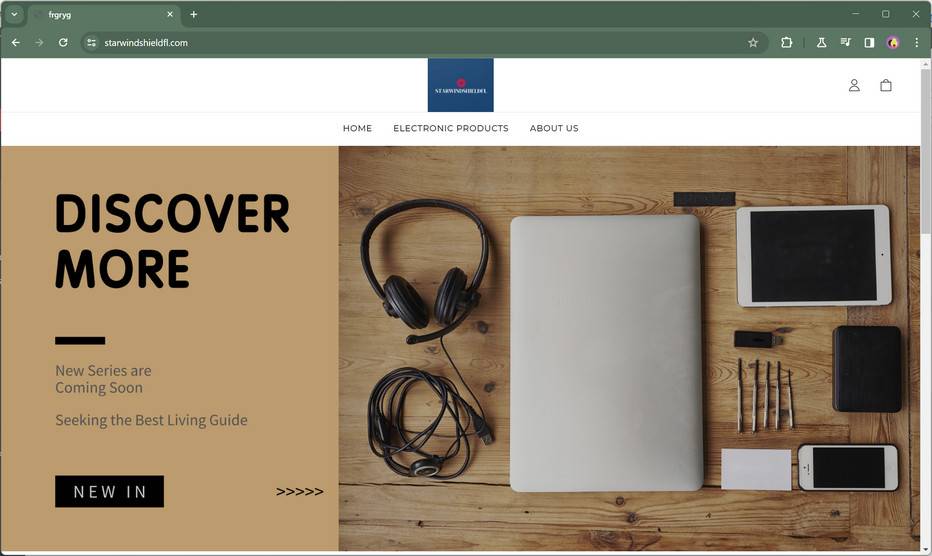Screen dimensions: 932x556
Task: Click the Starwindshieldfl logo thumbnail
Action: point(461,85)
